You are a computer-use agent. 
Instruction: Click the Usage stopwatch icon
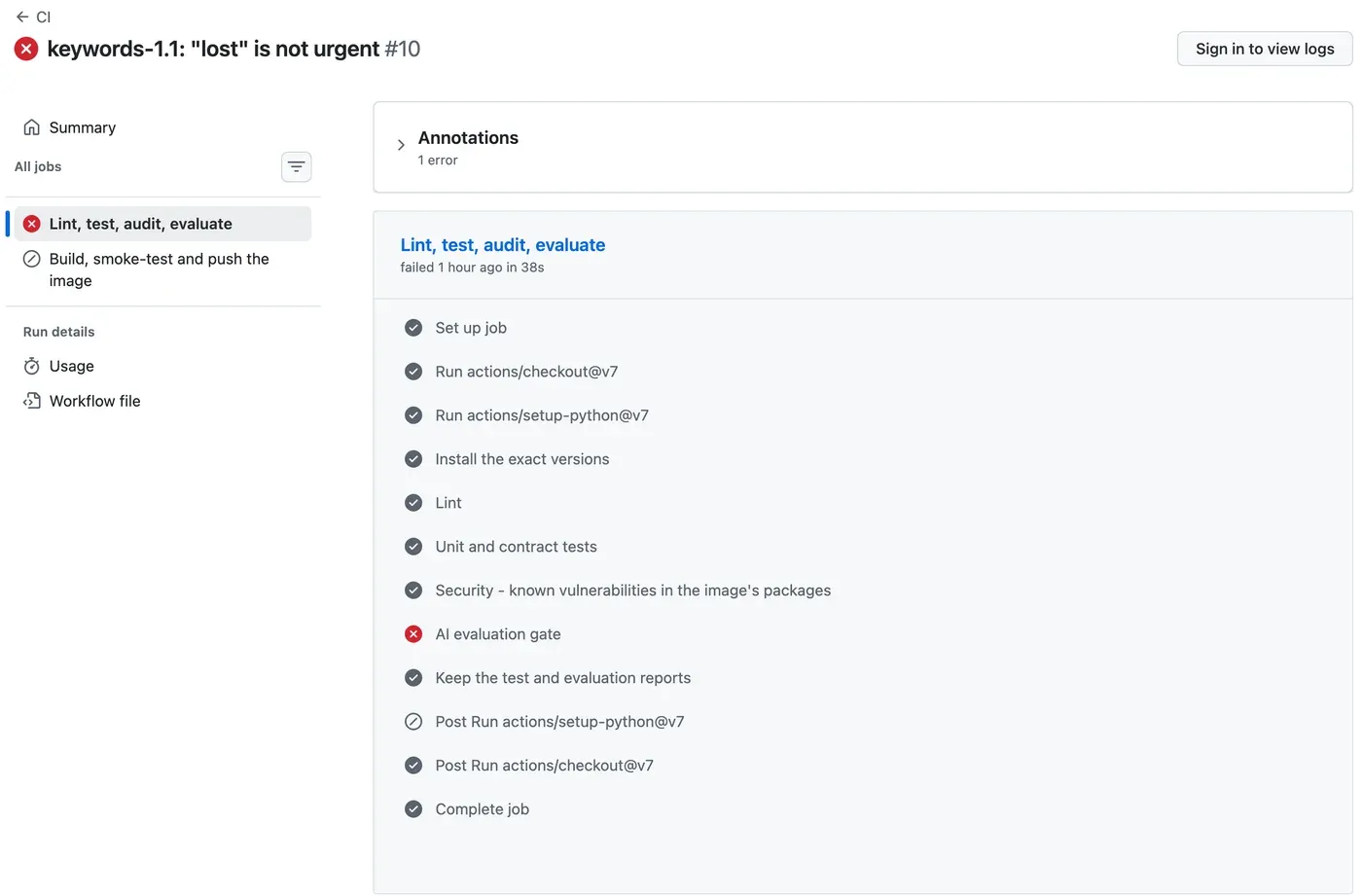(32, 366)
